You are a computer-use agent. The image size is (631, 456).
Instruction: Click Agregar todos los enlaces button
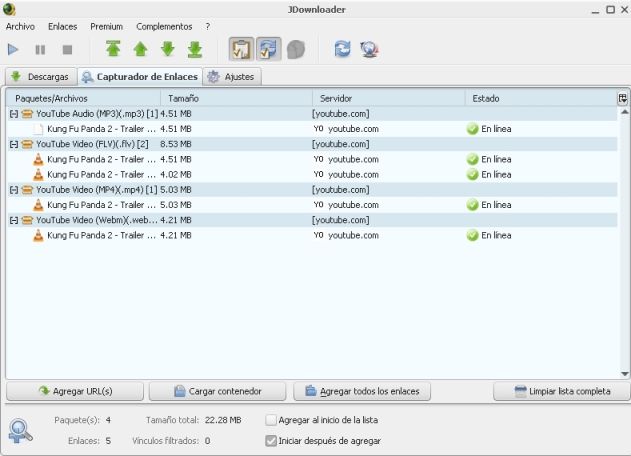click(362, 391)
